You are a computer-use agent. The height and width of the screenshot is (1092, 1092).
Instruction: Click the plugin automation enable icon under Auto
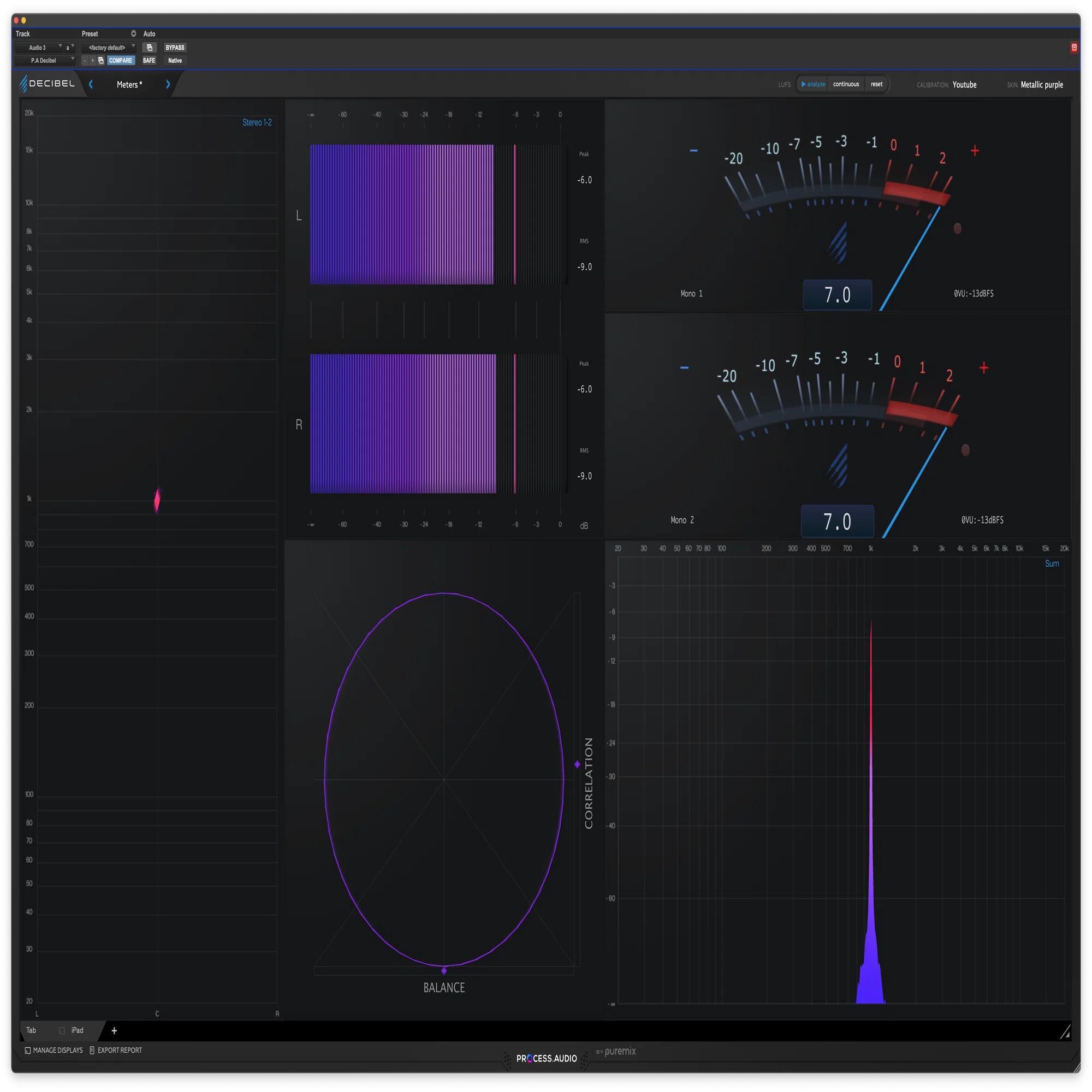(149, 48)
